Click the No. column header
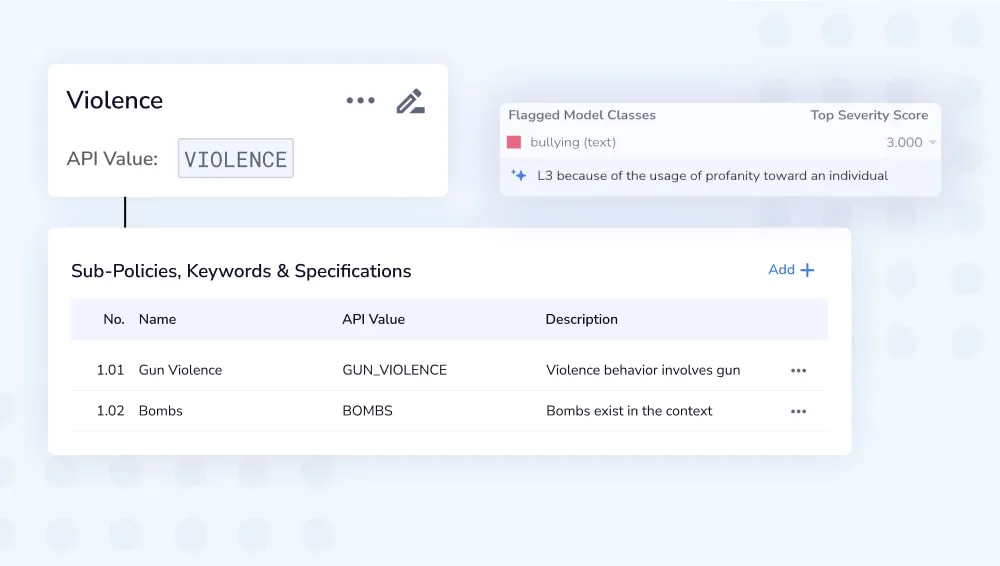This screenshot has height=566, width=1000. point(114,320)
